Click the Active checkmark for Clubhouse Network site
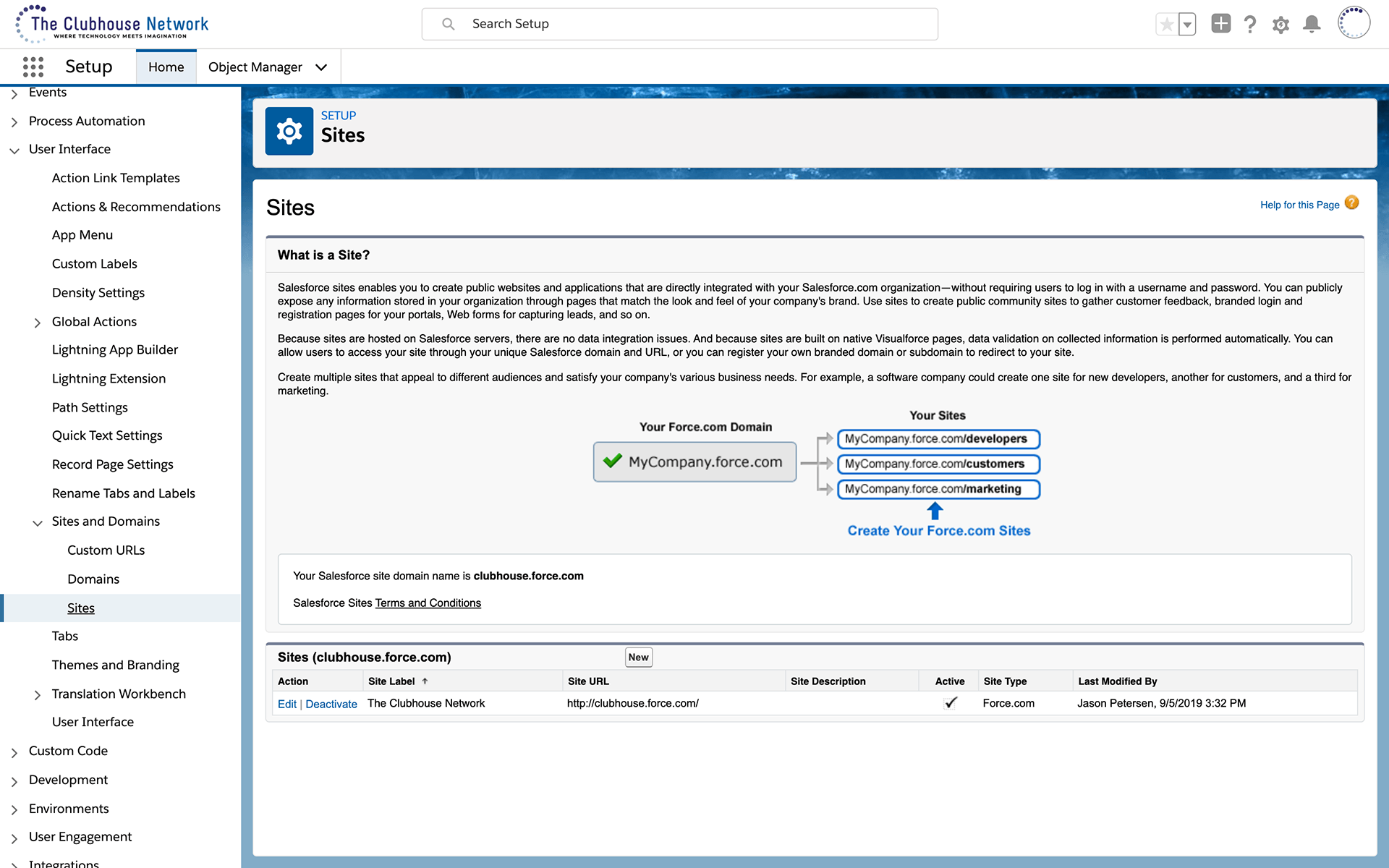Viewport: 1389px width, 868px height. (x=951, y=702)
